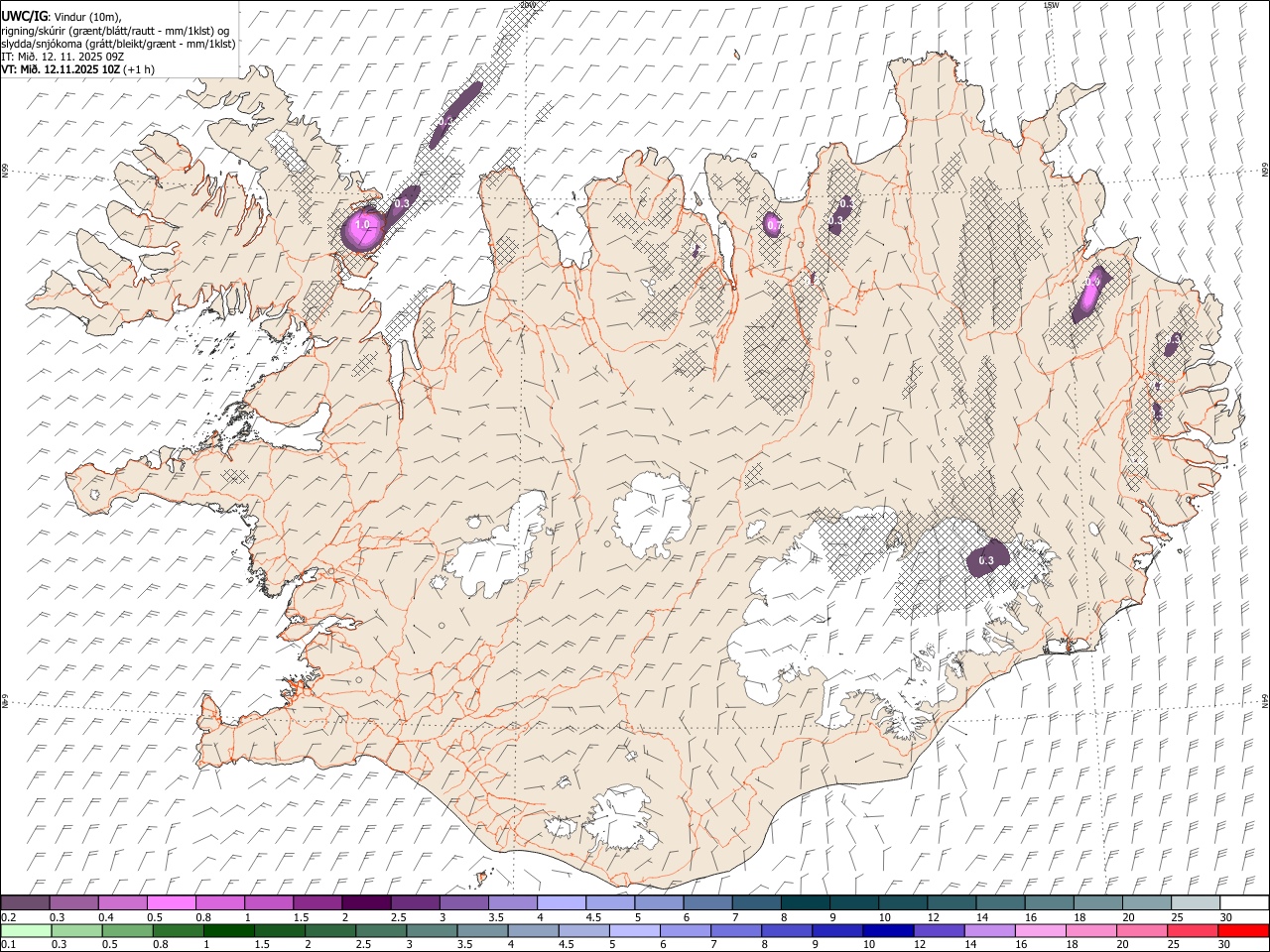The image size is (1270, 952).
Task: Select top legend swatch from 0.2 to 0.3
Action: point(25,903)
